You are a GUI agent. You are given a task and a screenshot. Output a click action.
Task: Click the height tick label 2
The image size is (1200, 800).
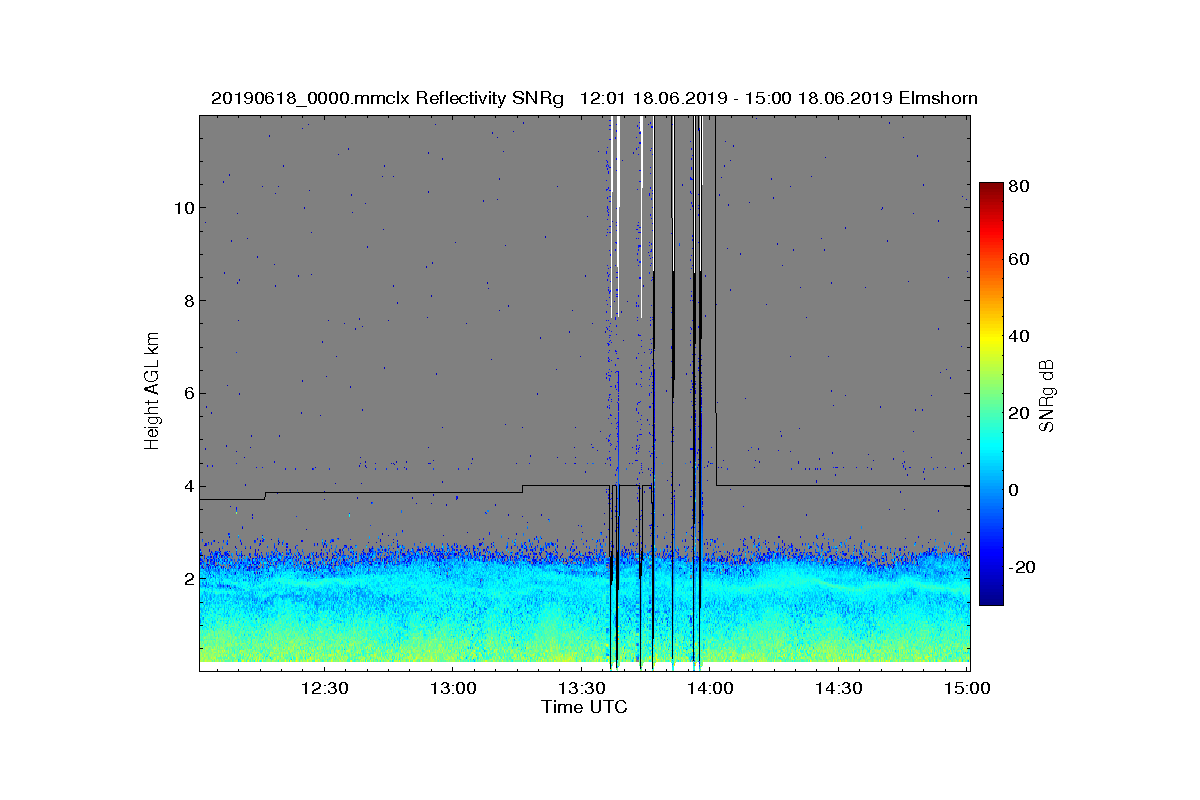pyautogui.click(x=187, y=579)
